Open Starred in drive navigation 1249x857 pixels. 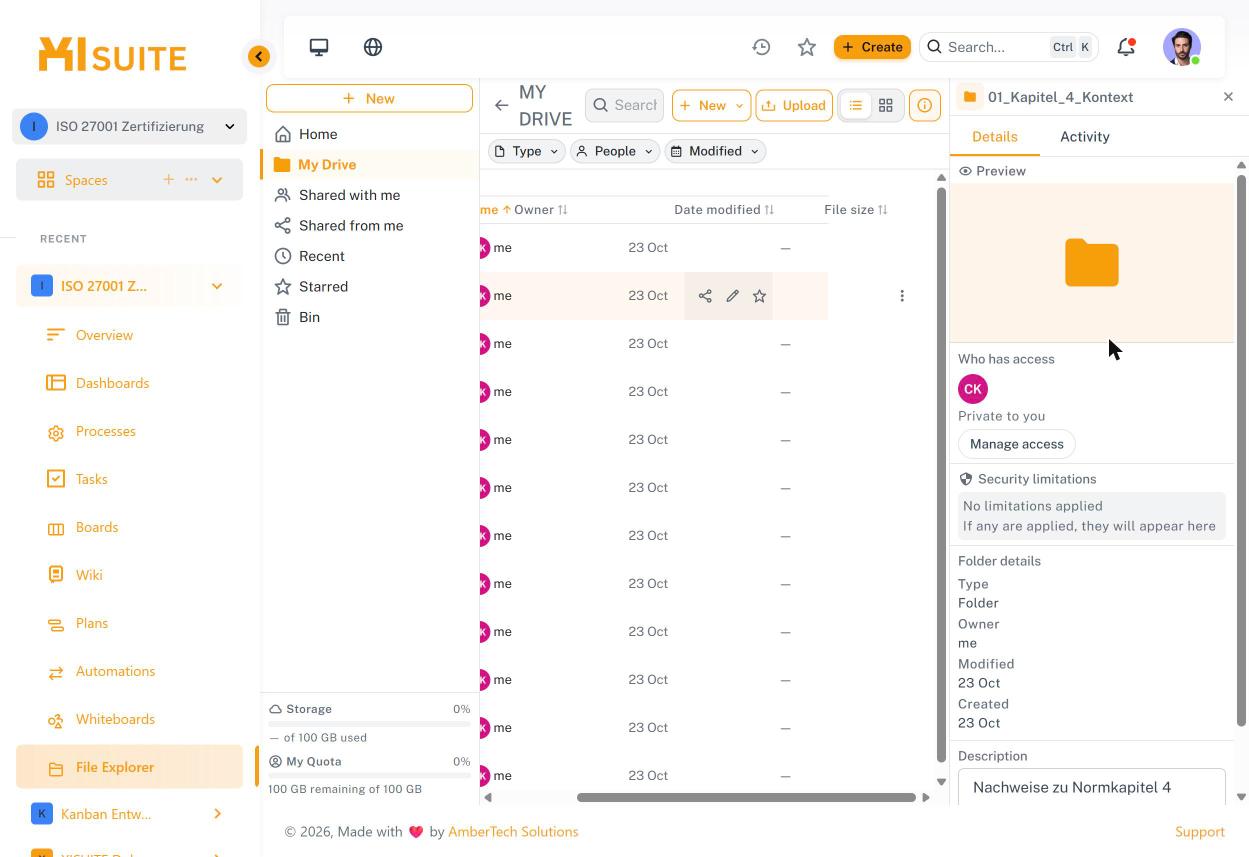(x=323, y=286)
